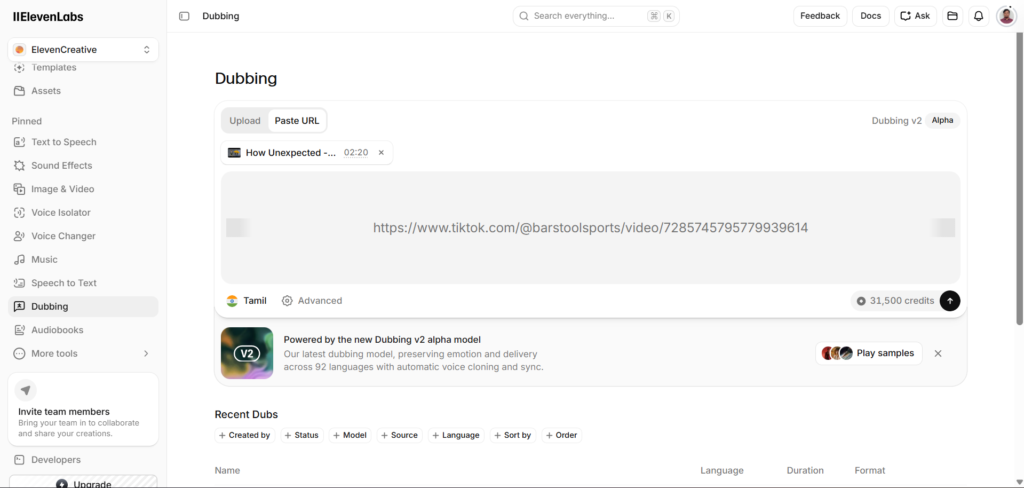Open notifications bell
1024x488 pixels.
[x=978, y=16]
